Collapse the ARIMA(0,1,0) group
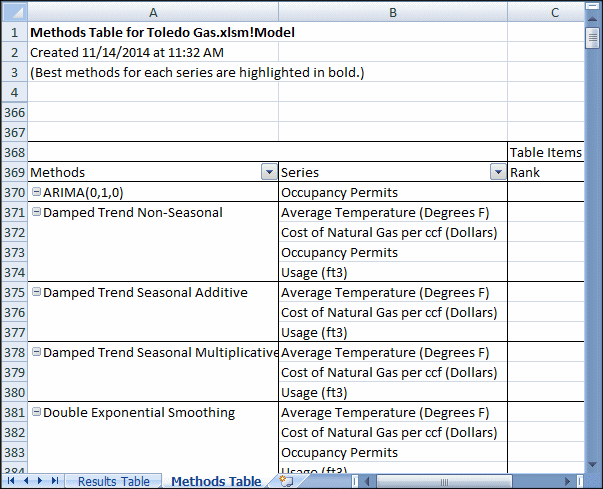 pyautogui.click(x=36, y=191)
